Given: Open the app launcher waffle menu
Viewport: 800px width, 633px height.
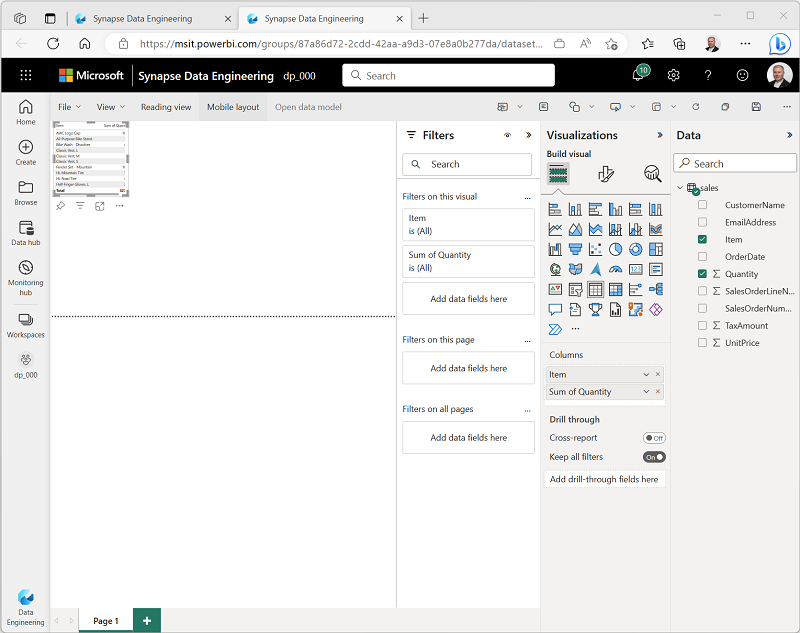Looking at the screenshot, I should click(26, 75).
